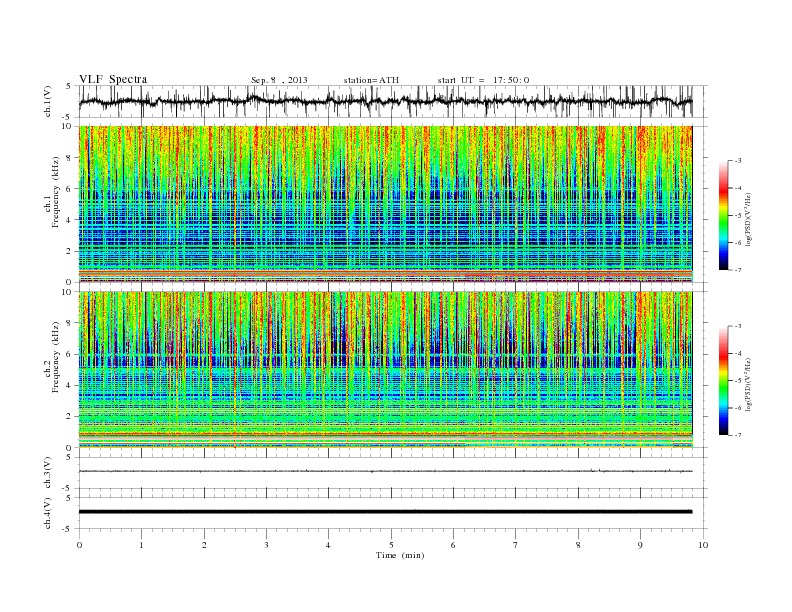Image resolution: width=792 pixels, height=612 pixels.
Task: Click the "ch.2 Frequency (kHz)" axis label
Action: [52, 357]
